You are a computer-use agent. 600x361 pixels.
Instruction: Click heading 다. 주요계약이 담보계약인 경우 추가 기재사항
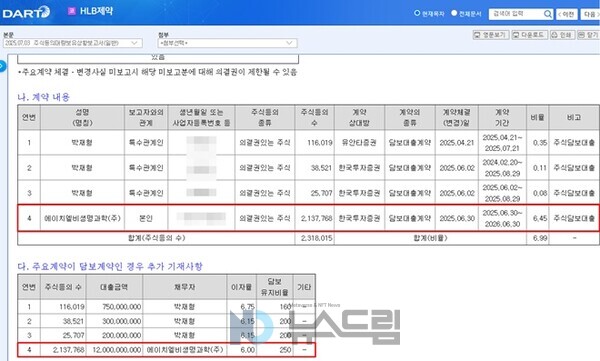[x=110, y=266]
